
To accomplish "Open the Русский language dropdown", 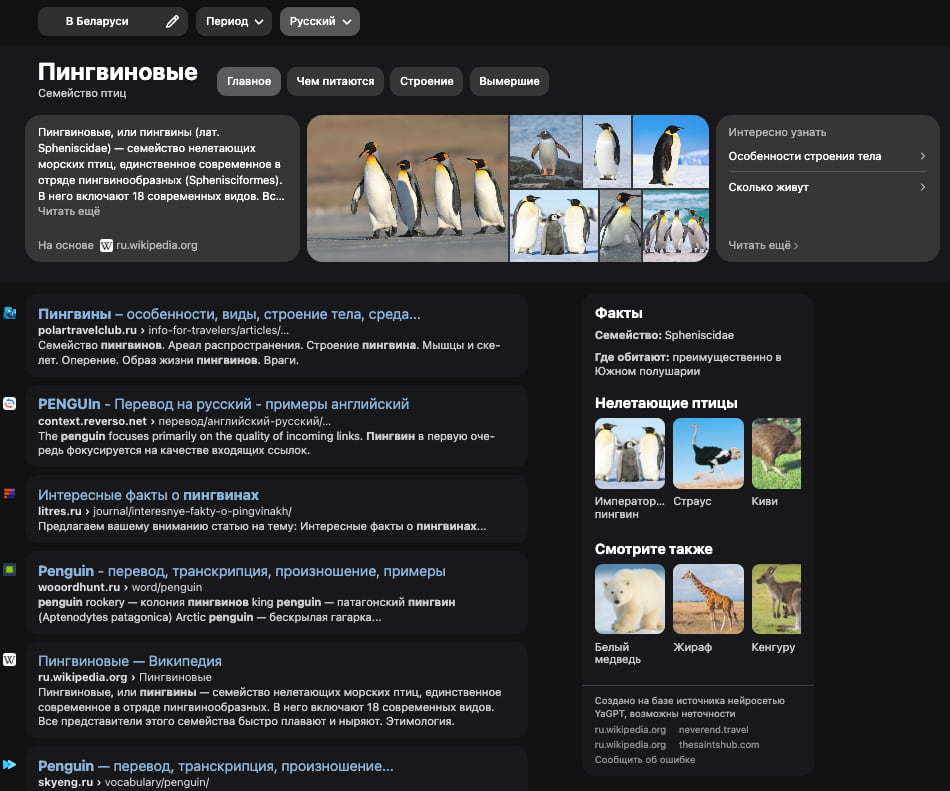I will pos(319,21).
